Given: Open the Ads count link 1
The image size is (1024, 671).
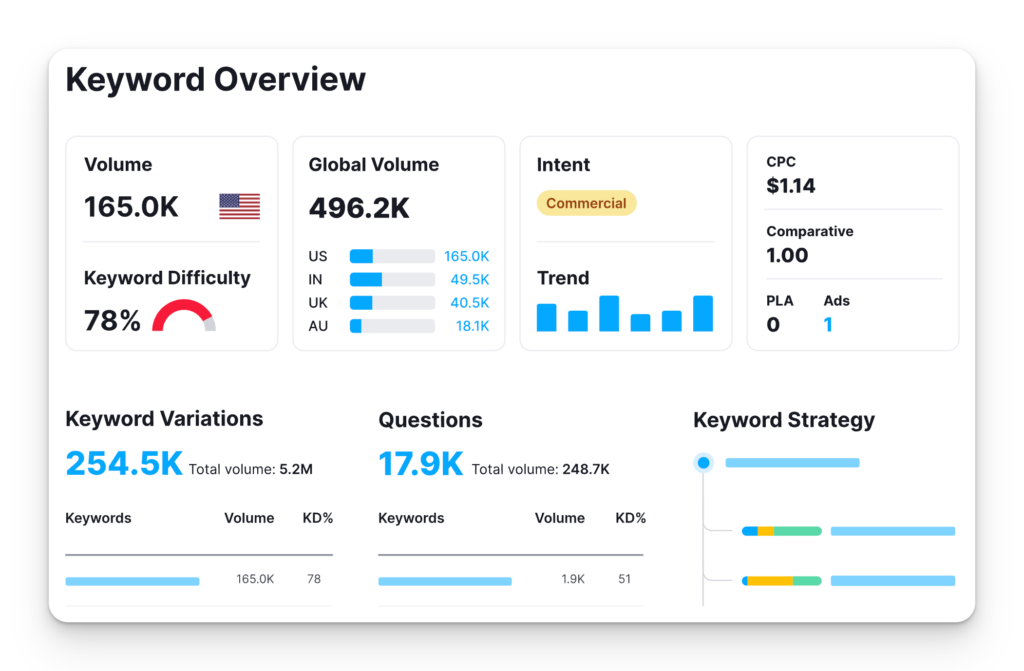Looking at the screenshot, I should (x=827, y=325).
